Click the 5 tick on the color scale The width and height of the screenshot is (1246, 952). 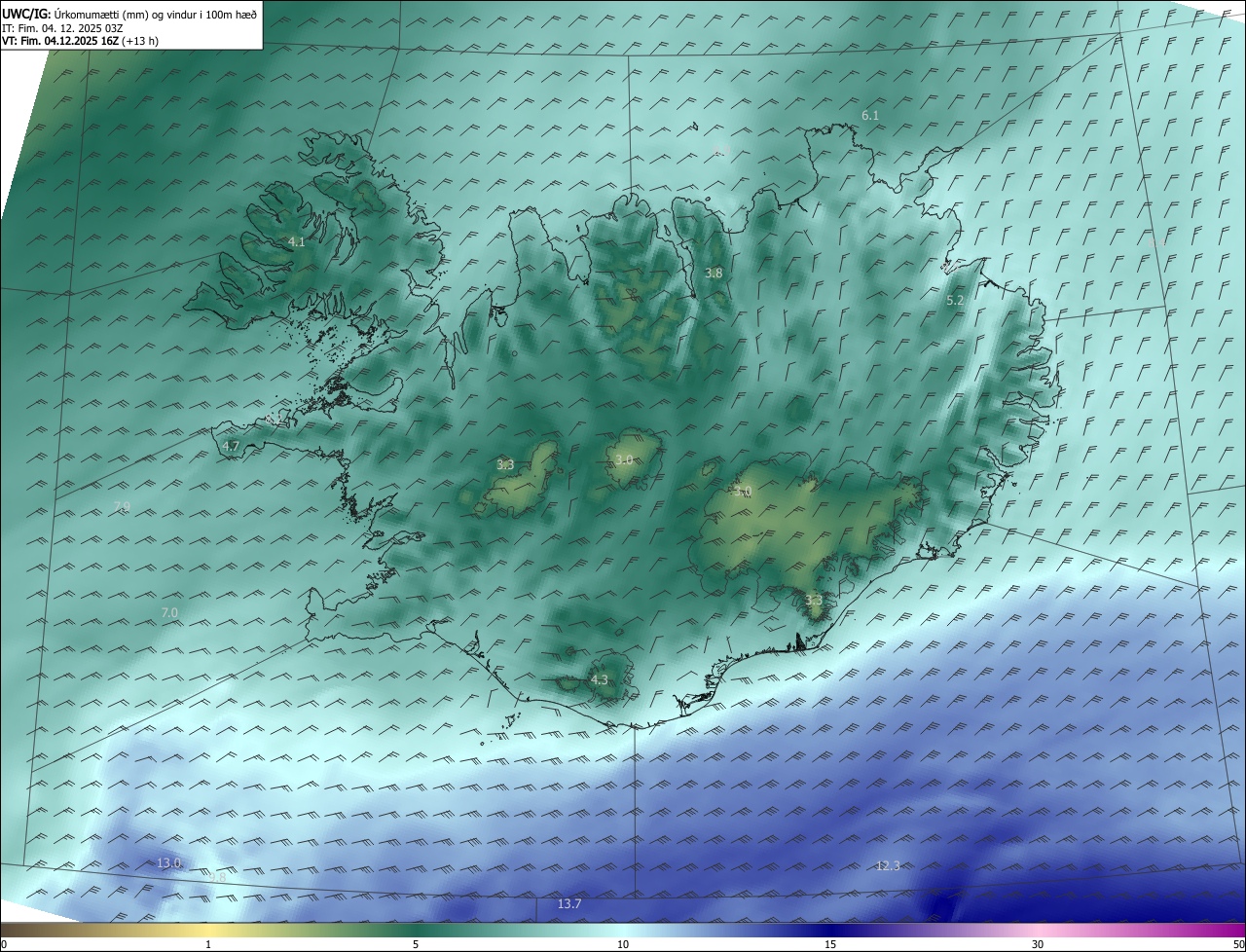point(416,944)
